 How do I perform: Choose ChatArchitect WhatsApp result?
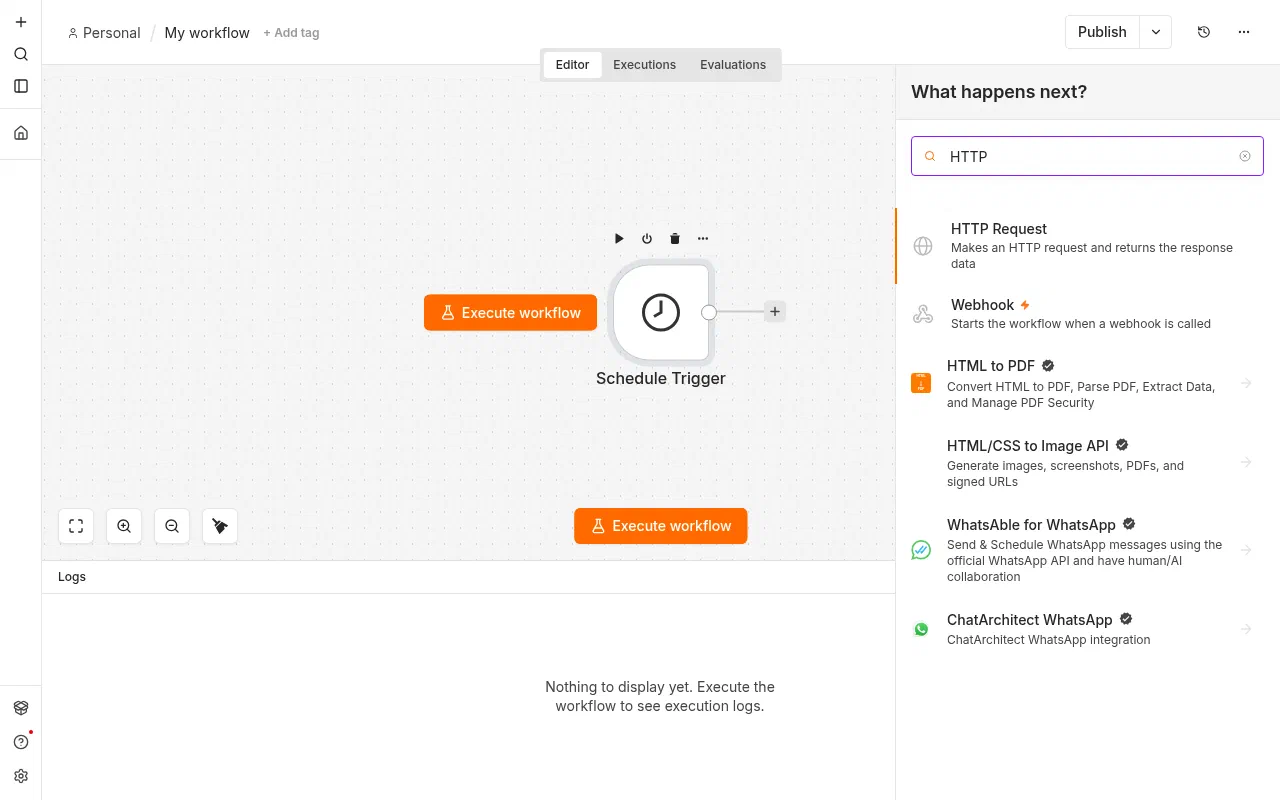(x=1088, y=629)
